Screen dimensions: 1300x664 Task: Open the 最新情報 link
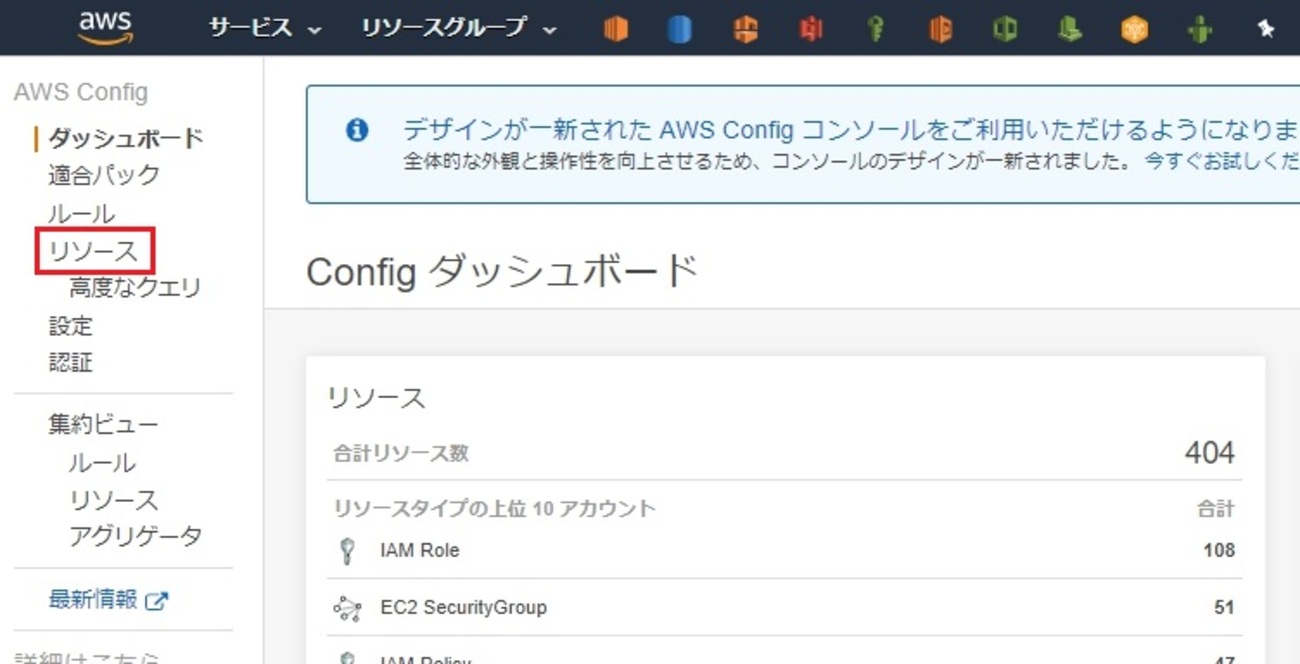pos(93,600)
